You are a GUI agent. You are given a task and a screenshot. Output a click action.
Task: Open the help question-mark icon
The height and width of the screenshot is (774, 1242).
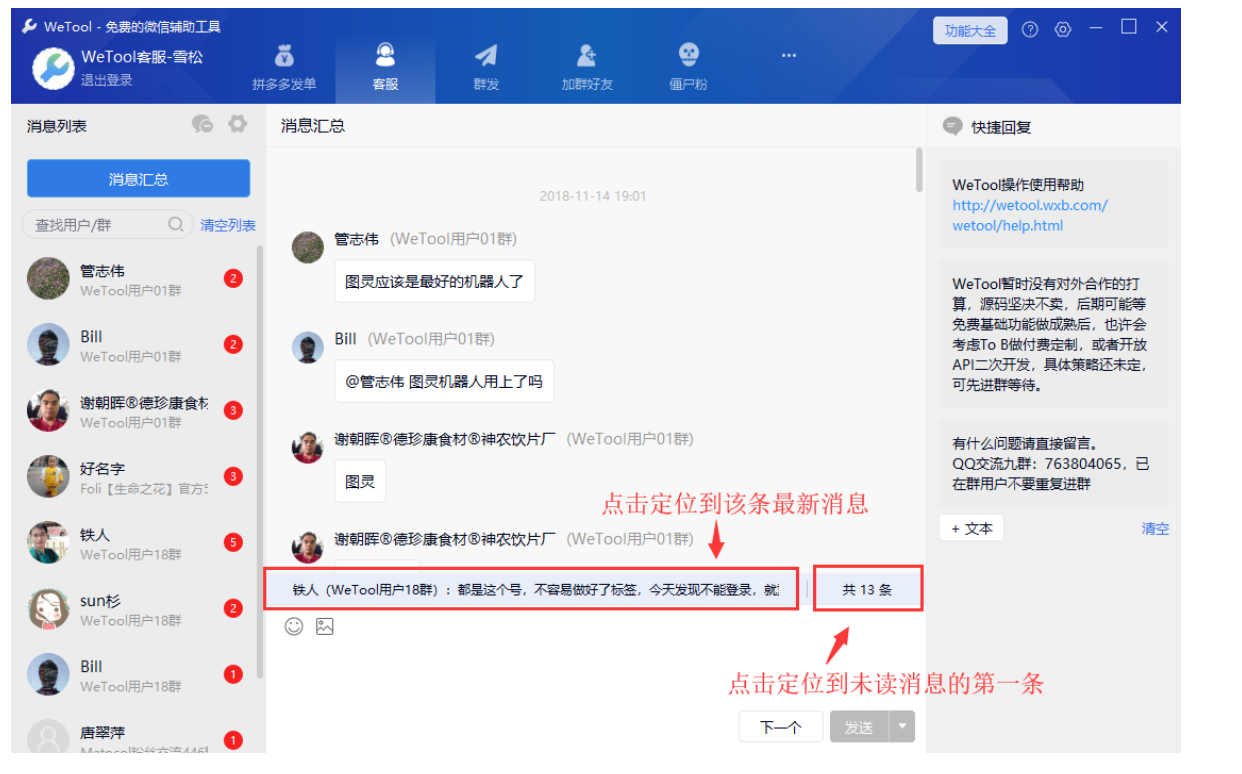[1030, 29]
